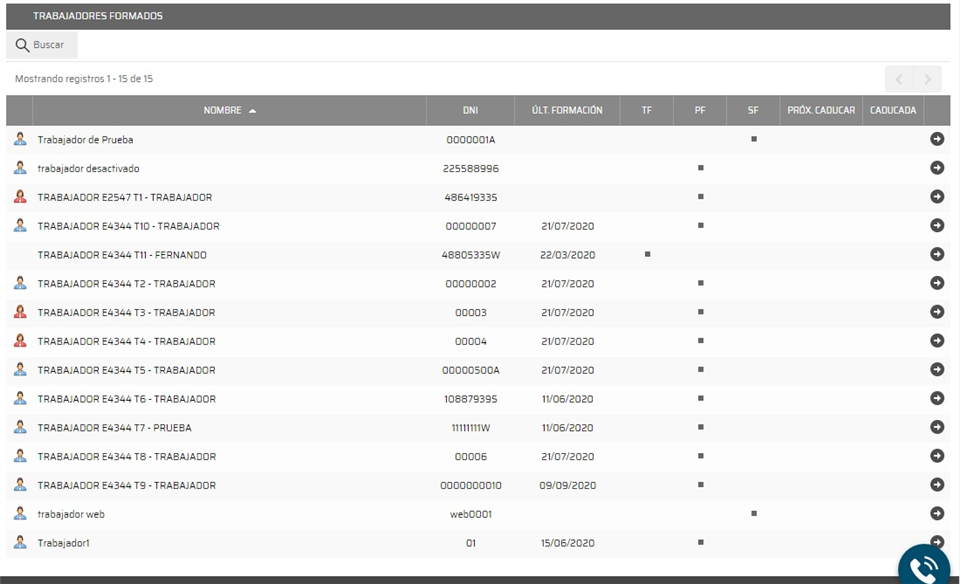The height and width of the screenshot is (584, 960).
Task: Click user avatar icon for TRABAJADOR E2547 T1
Action: [x=20, y=197]
